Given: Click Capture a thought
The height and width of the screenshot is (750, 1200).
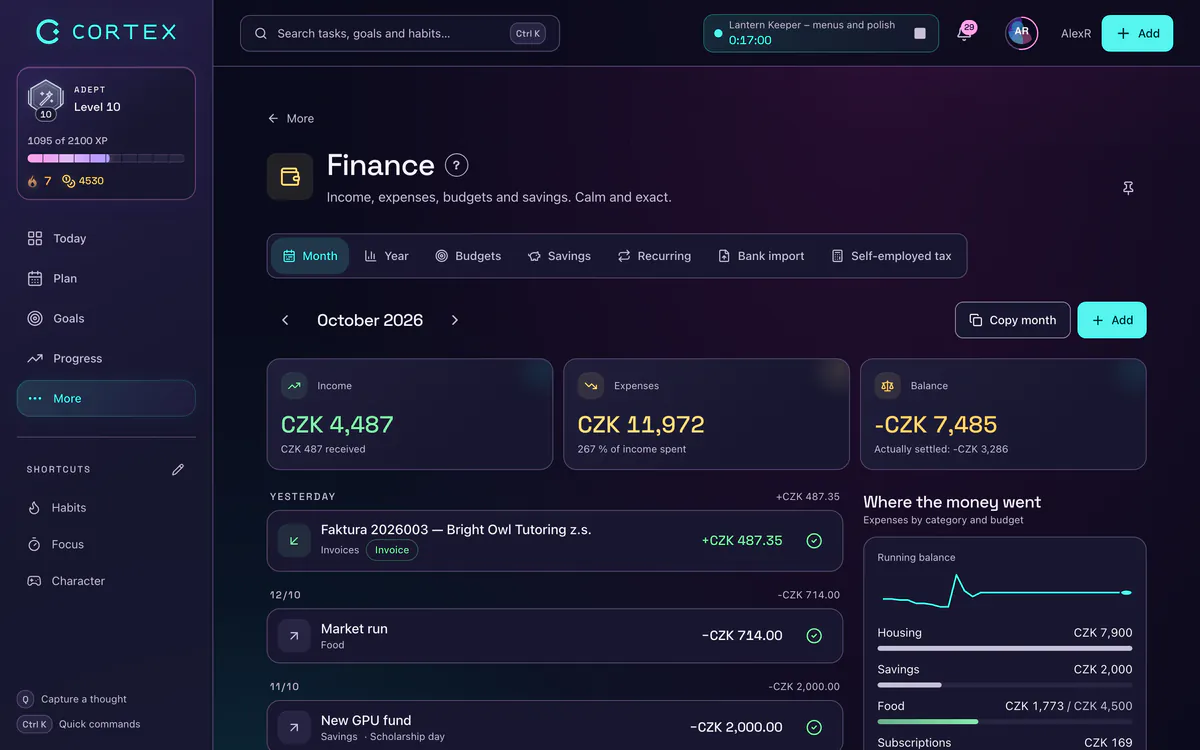Looking at the screenshot, I should click(72, 699).
